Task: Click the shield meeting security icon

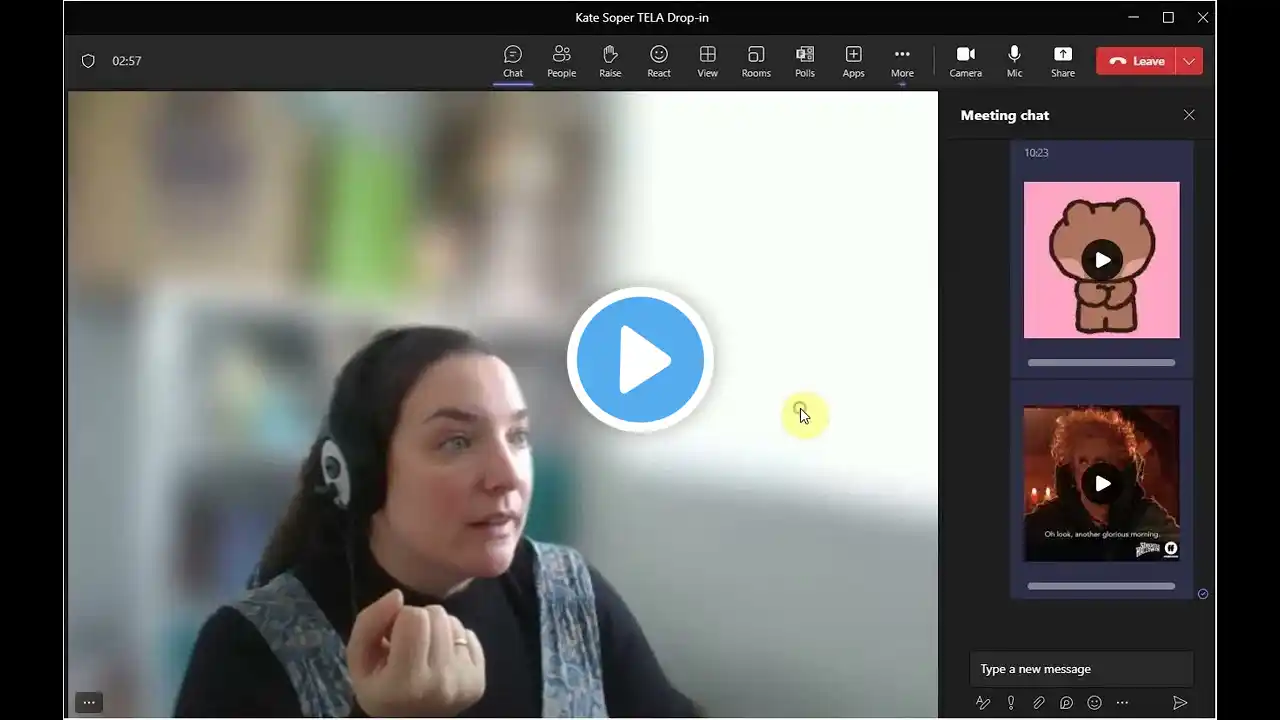Action: tap(88, 61)
